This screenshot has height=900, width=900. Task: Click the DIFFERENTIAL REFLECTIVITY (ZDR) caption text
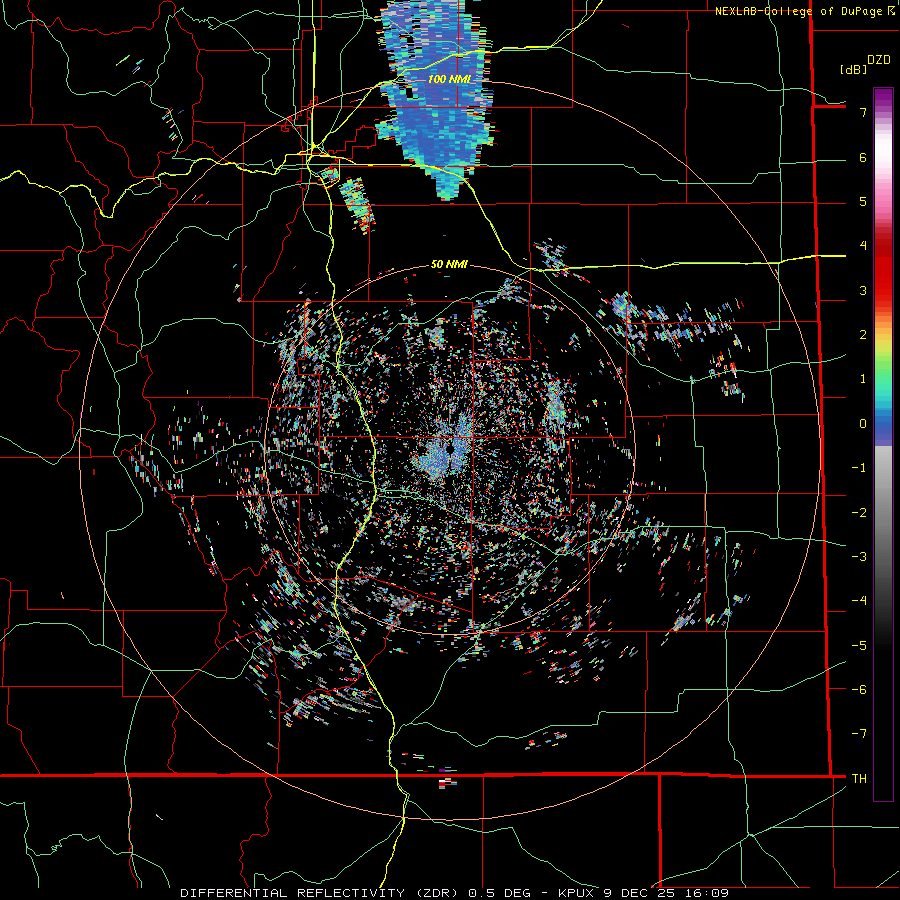pyautogui.click(x=319, y=893)
